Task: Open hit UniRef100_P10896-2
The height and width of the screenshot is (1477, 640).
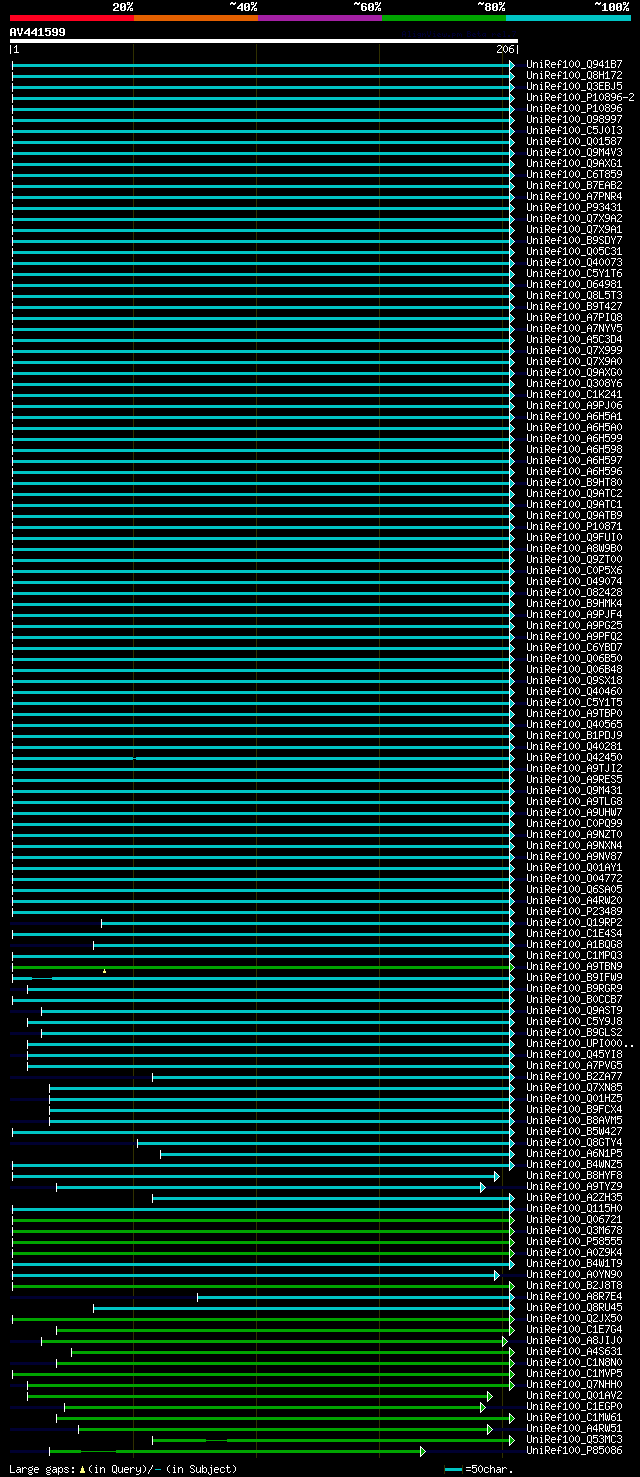Action: tap(580, 97)
